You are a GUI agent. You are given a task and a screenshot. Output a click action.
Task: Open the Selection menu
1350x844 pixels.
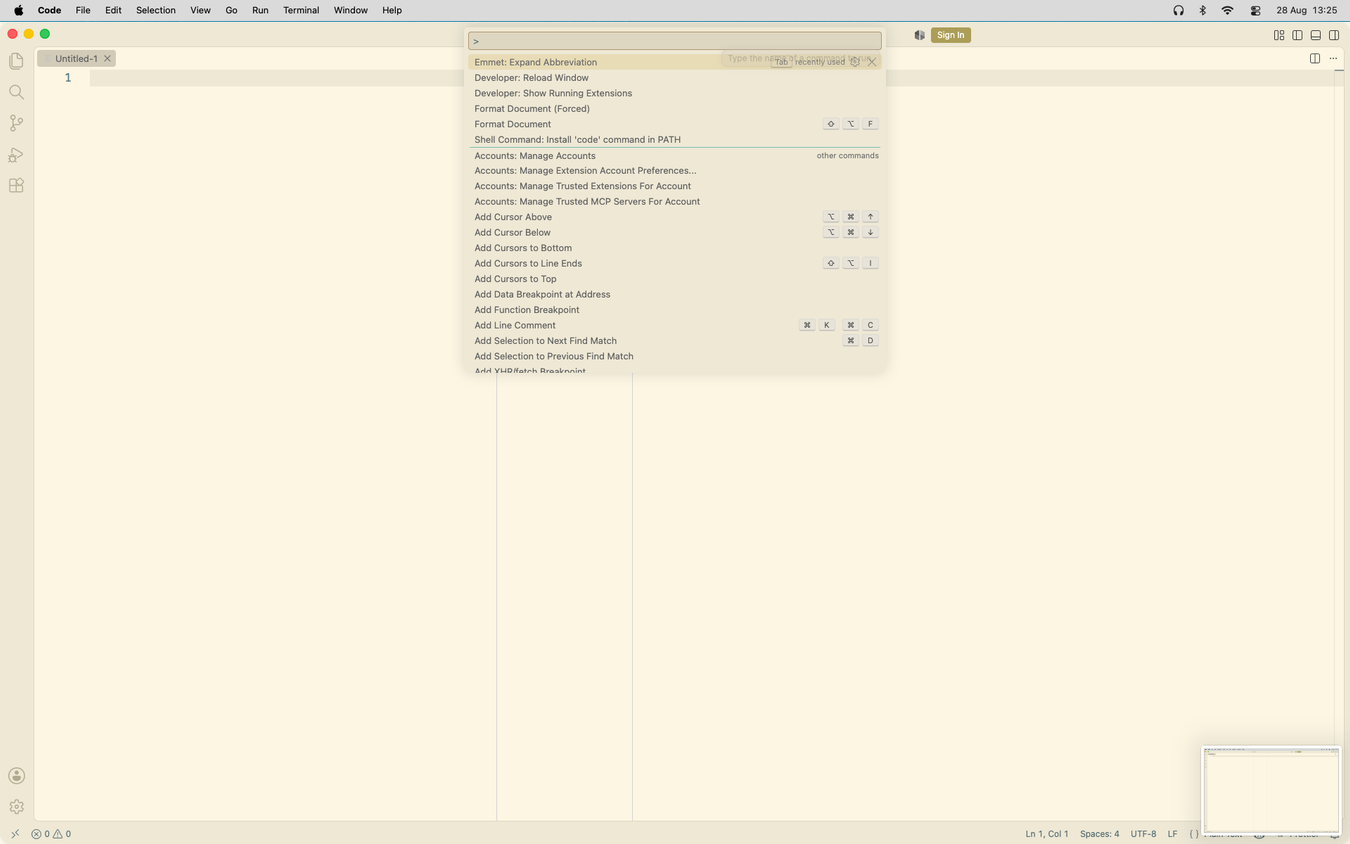[x=155, y=10]
